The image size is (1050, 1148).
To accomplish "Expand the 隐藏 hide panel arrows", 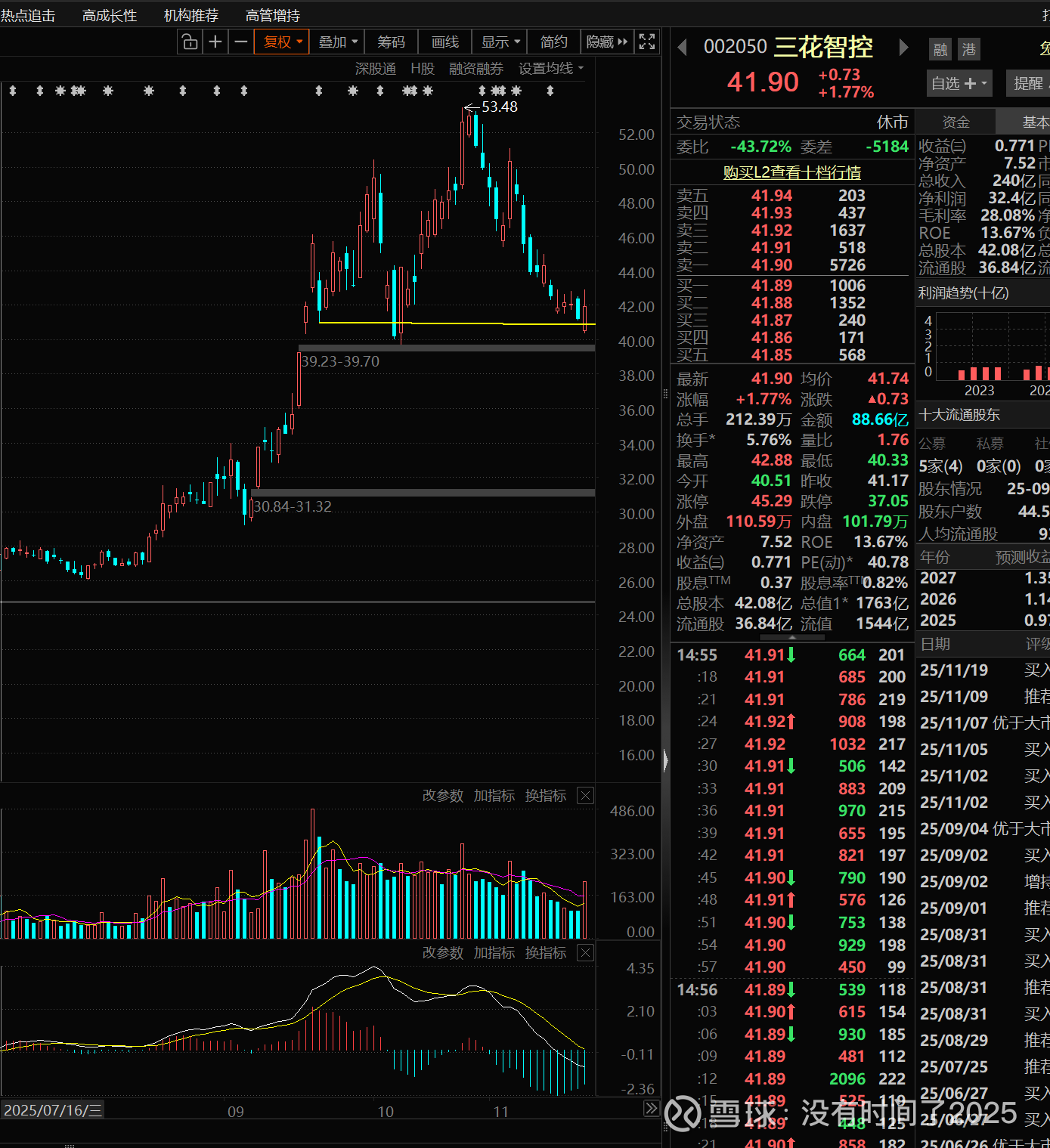I will point(607,42).
